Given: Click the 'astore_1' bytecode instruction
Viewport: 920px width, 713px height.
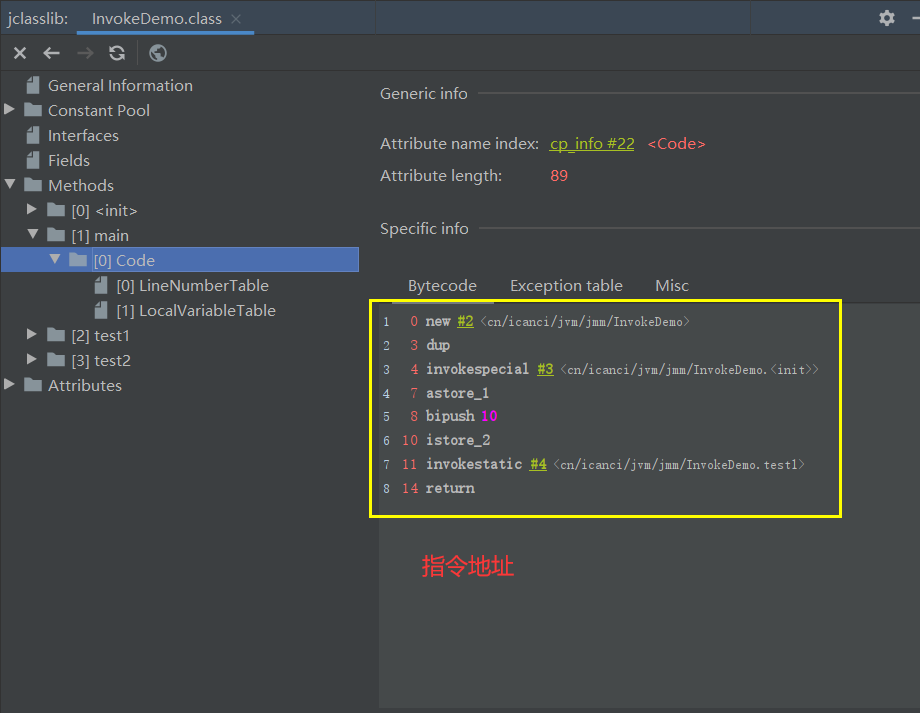Looking at the screenshot, I should tap(458, 393).
